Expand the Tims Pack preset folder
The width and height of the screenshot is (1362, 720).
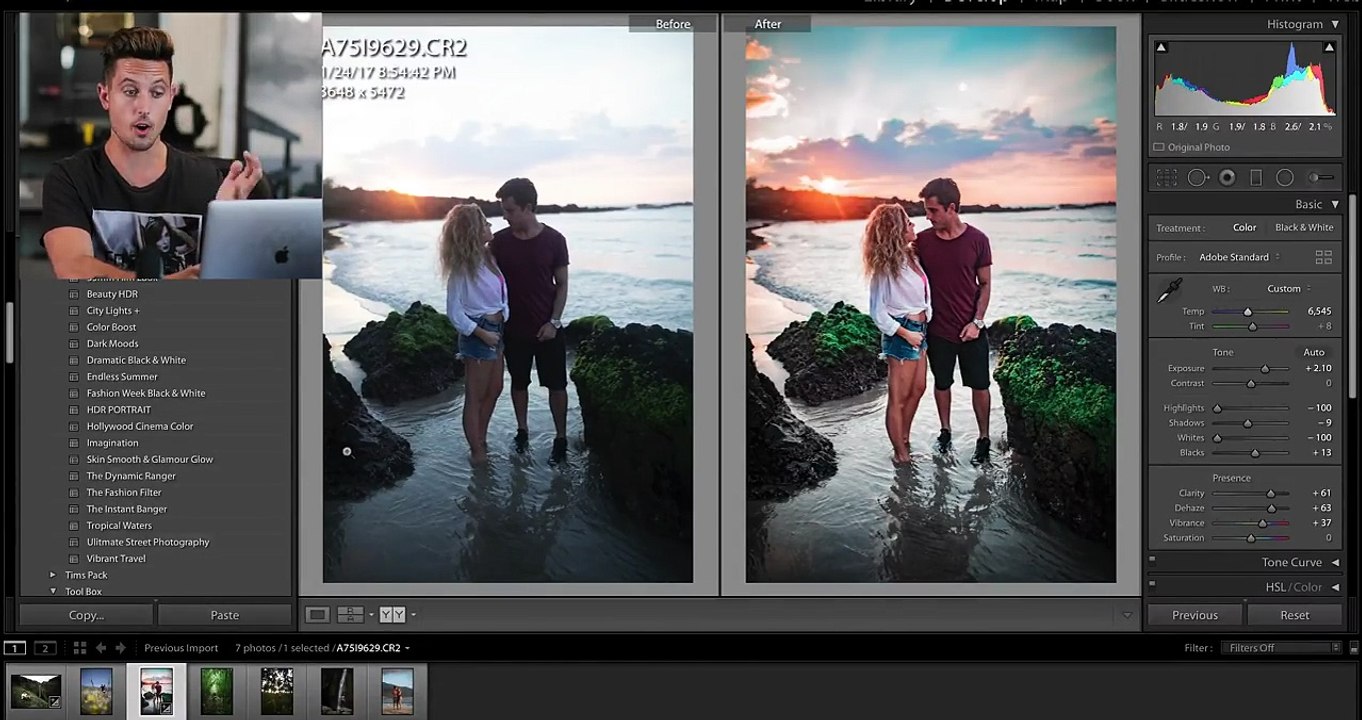pos(53,575)
